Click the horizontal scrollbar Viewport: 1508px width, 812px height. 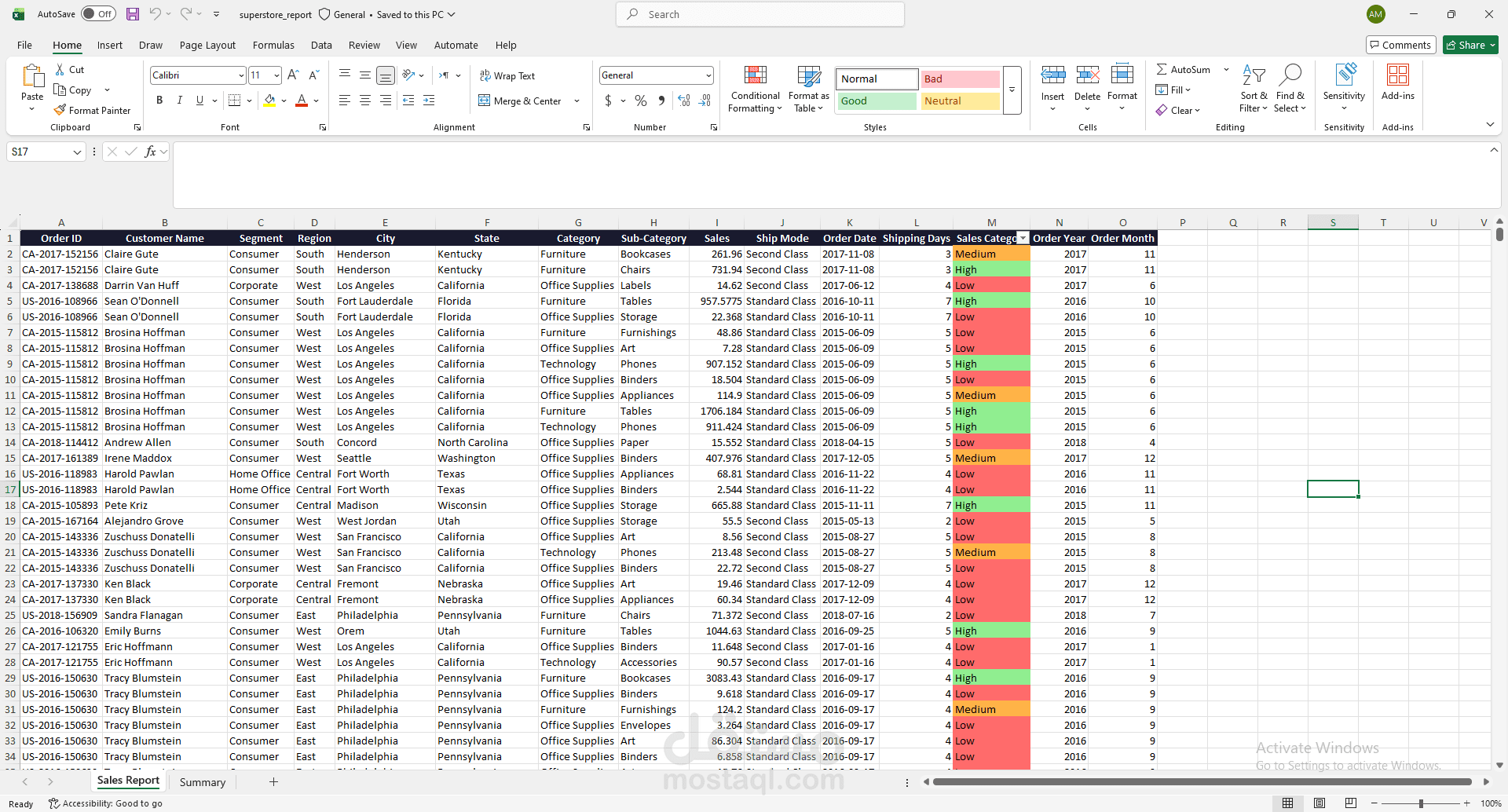click(1202, 782)
